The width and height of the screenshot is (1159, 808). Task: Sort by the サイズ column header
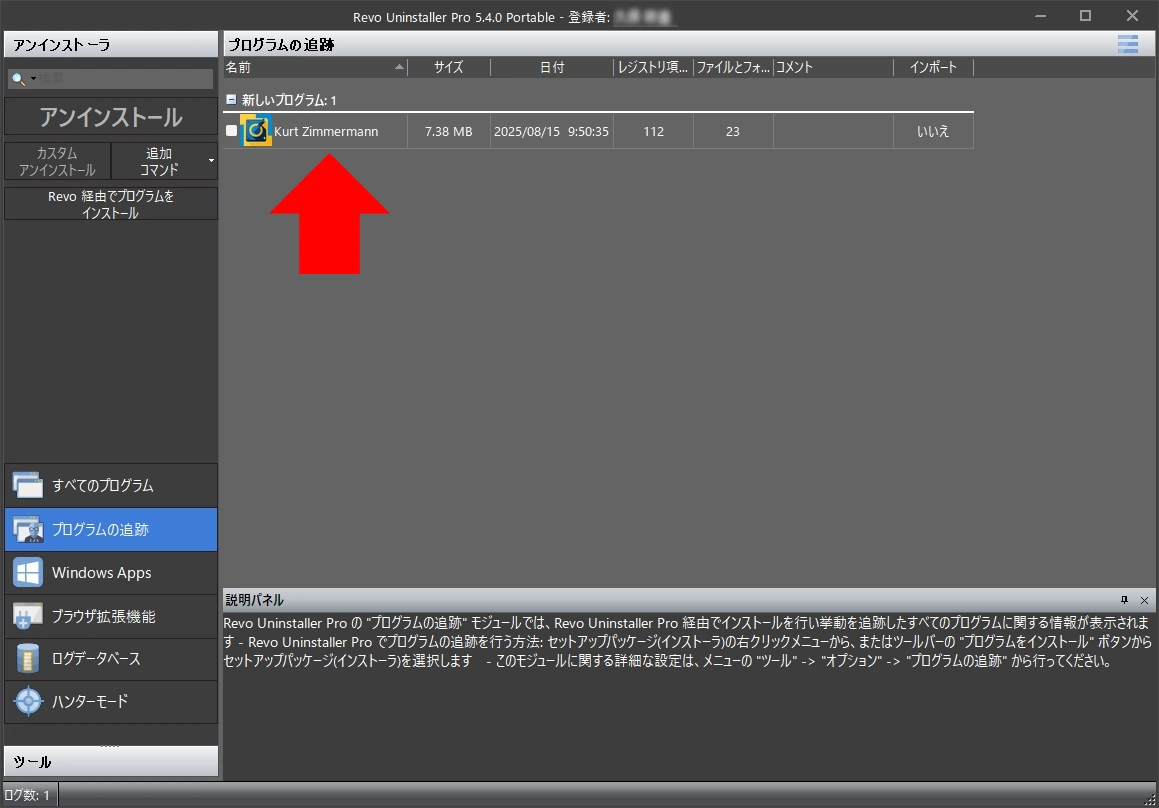448,67
